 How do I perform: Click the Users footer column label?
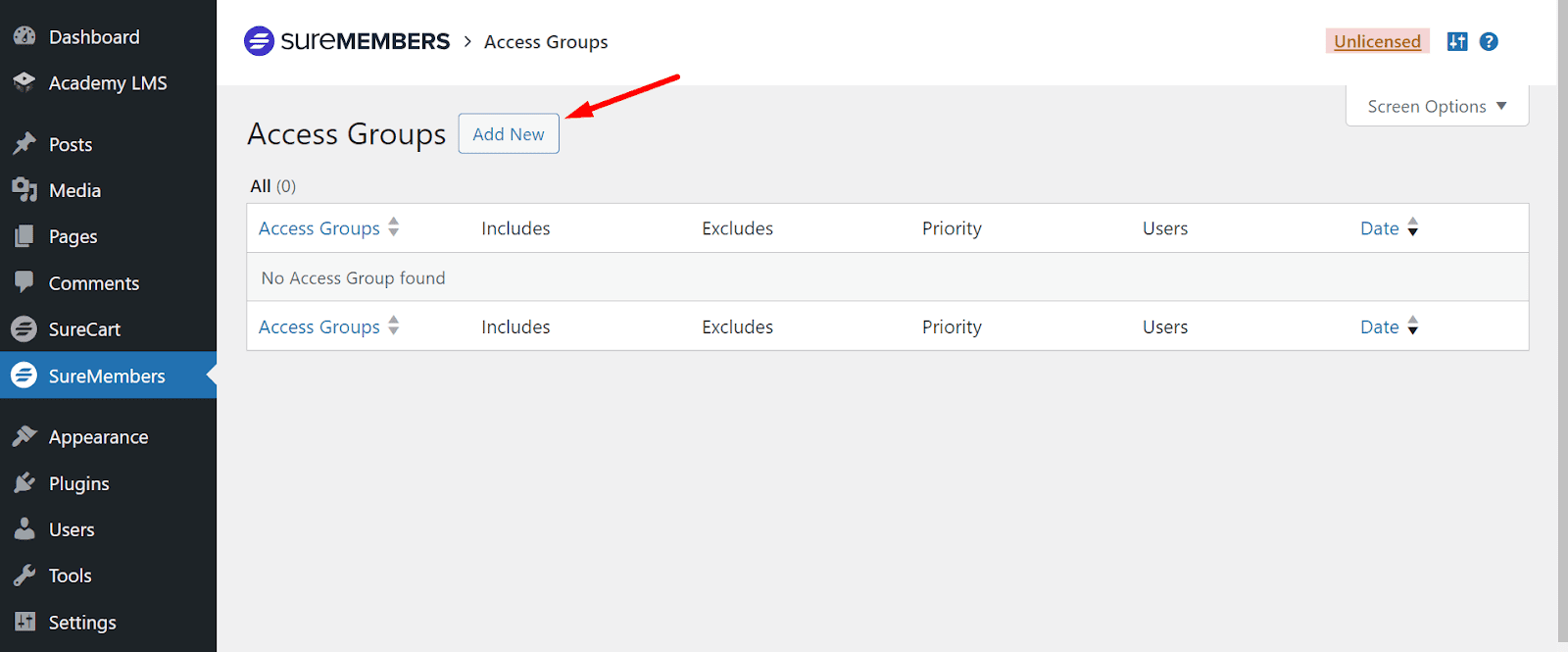(1165, 326)
